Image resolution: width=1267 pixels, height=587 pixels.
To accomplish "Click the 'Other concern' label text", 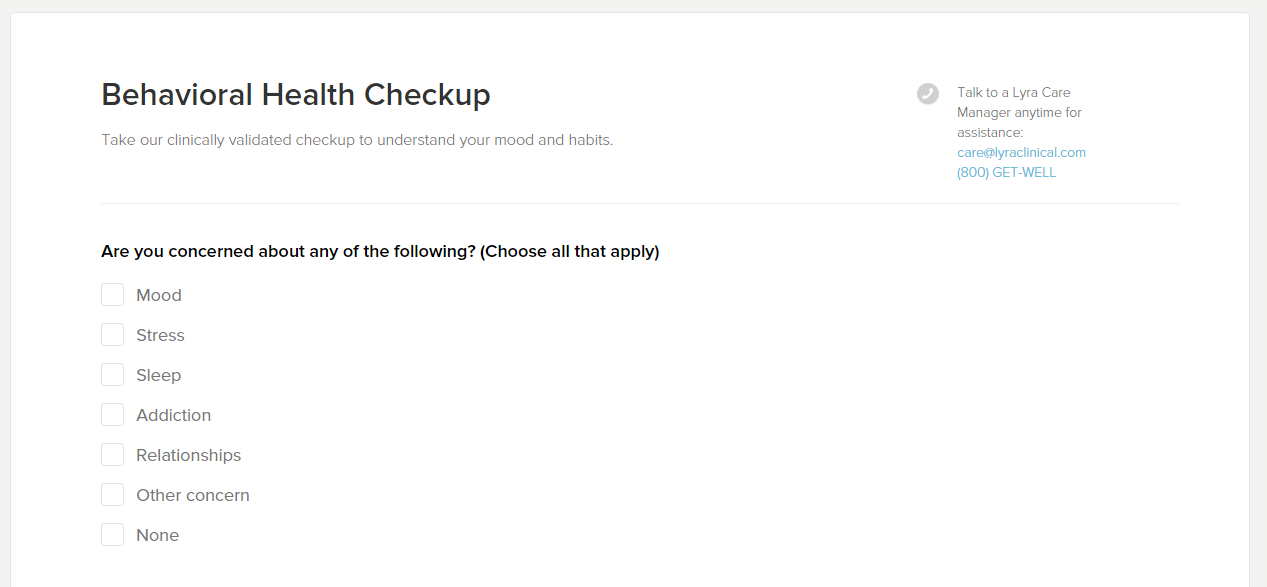I will [193, 495].
